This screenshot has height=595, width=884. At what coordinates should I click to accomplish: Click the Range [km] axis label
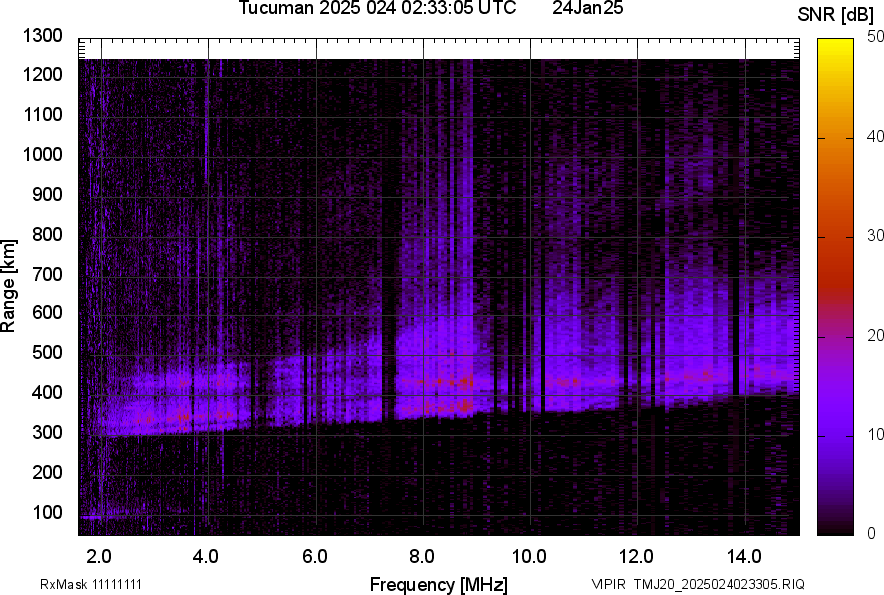[9, 286]
